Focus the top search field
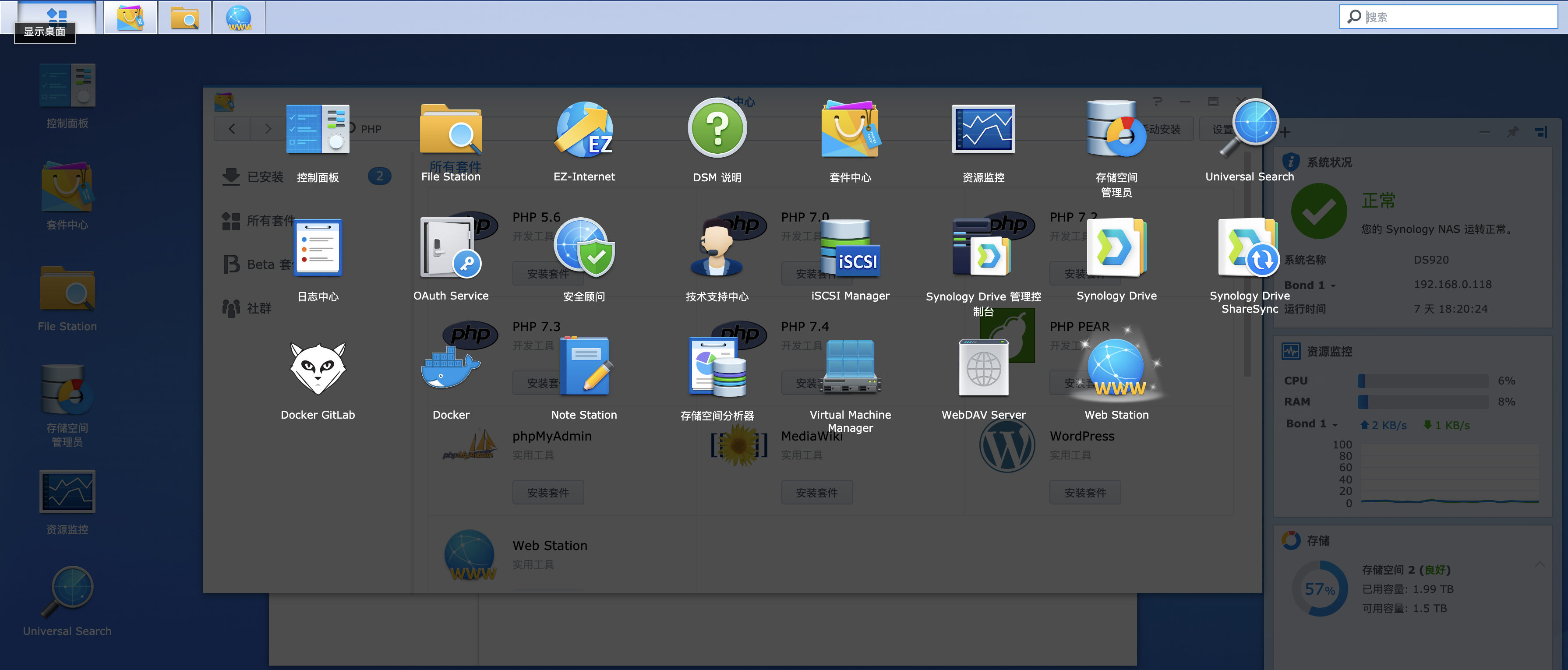 point(1448,17)
